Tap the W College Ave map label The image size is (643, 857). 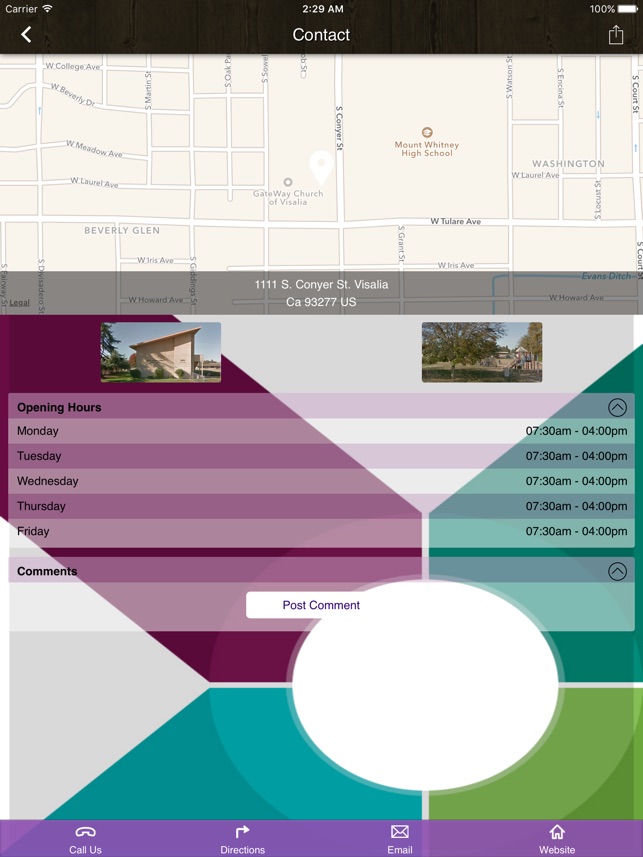coord(73,66)
